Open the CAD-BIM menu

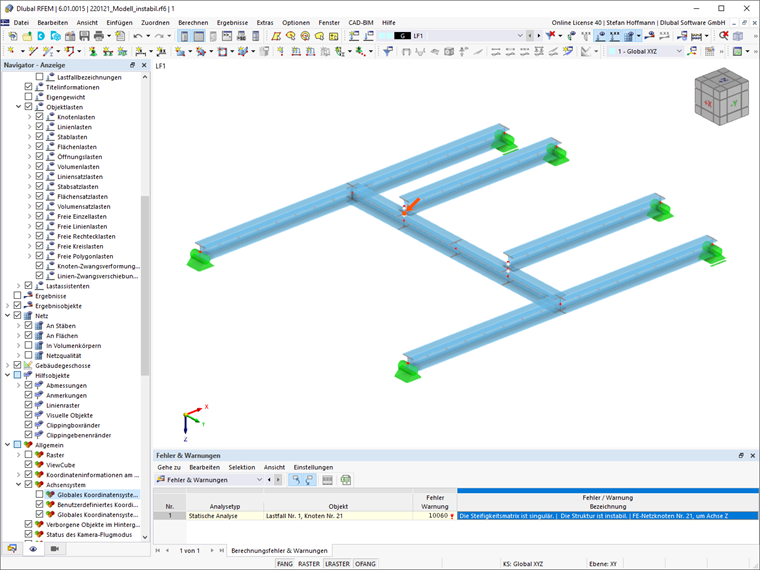361,22
